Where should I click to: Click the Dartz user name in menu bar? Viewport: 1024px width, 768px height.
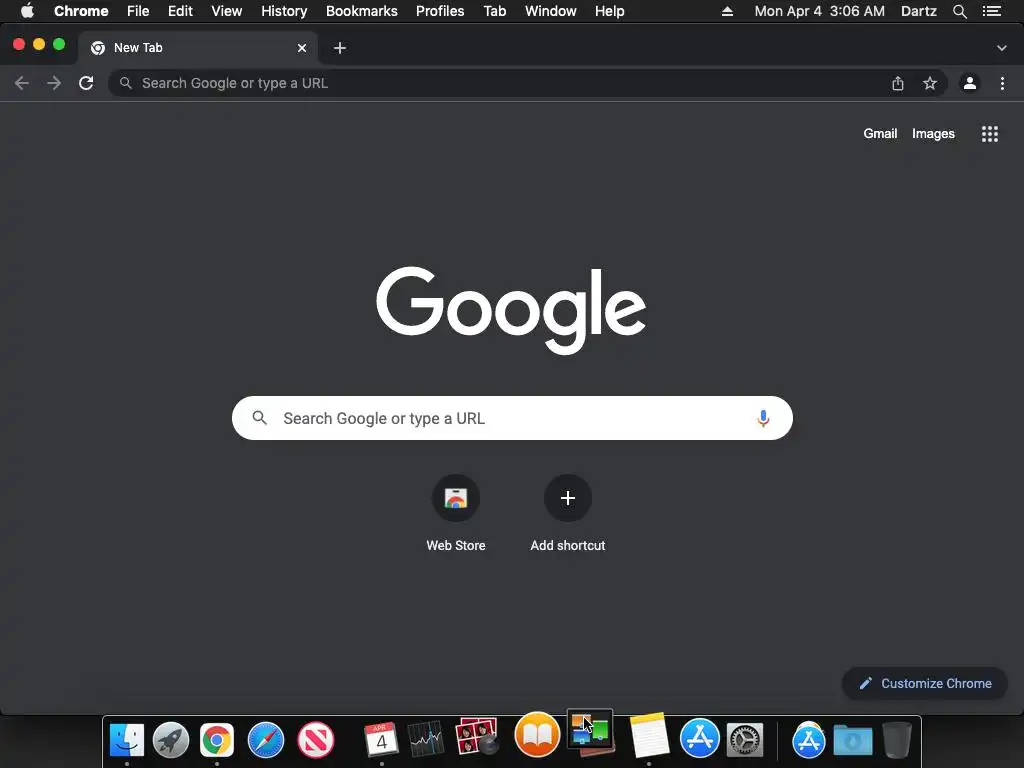pyautogui.click(x=918, y=11)
